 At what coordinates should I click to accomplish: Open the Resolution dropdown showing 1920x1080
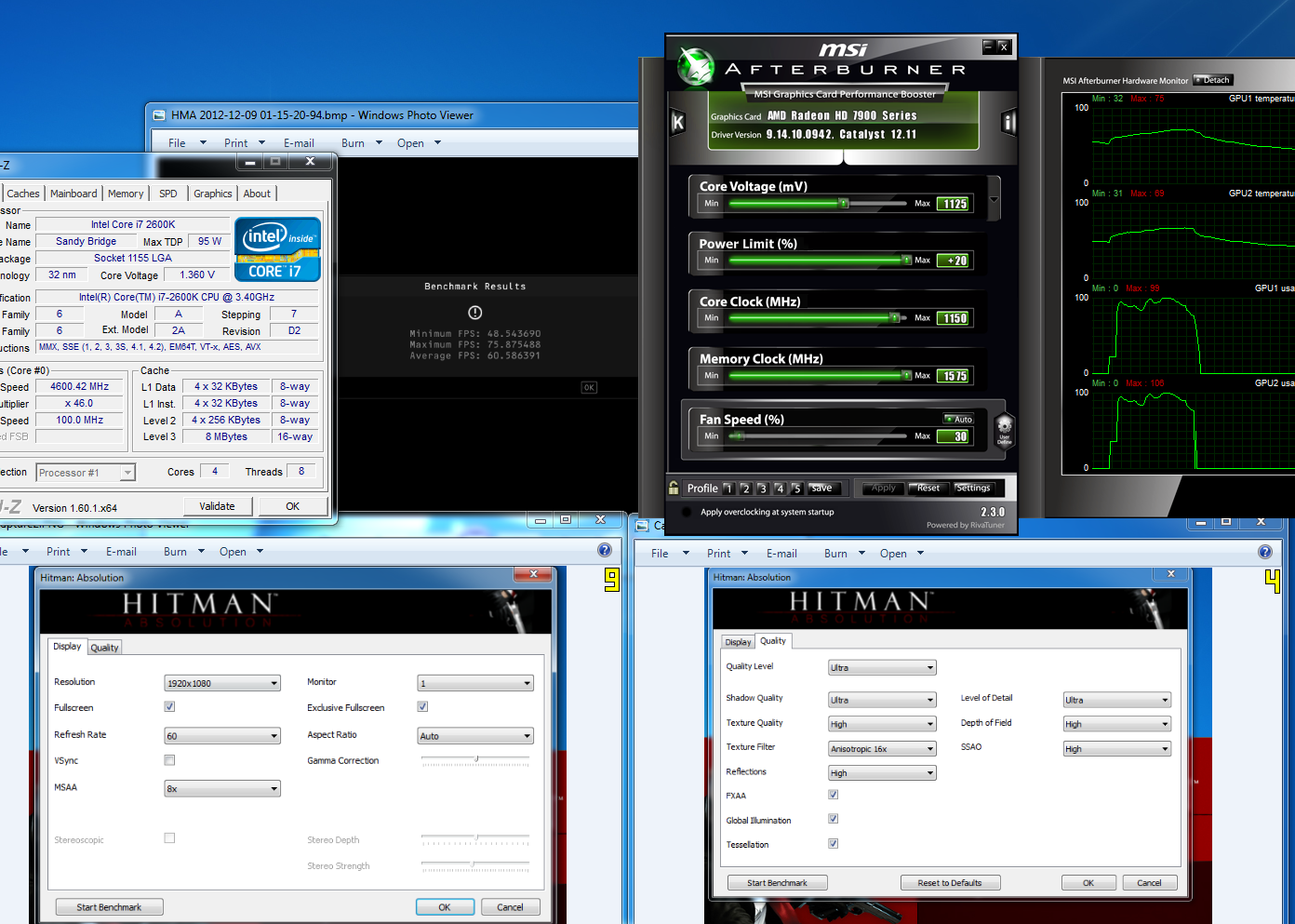coord(222,683)
